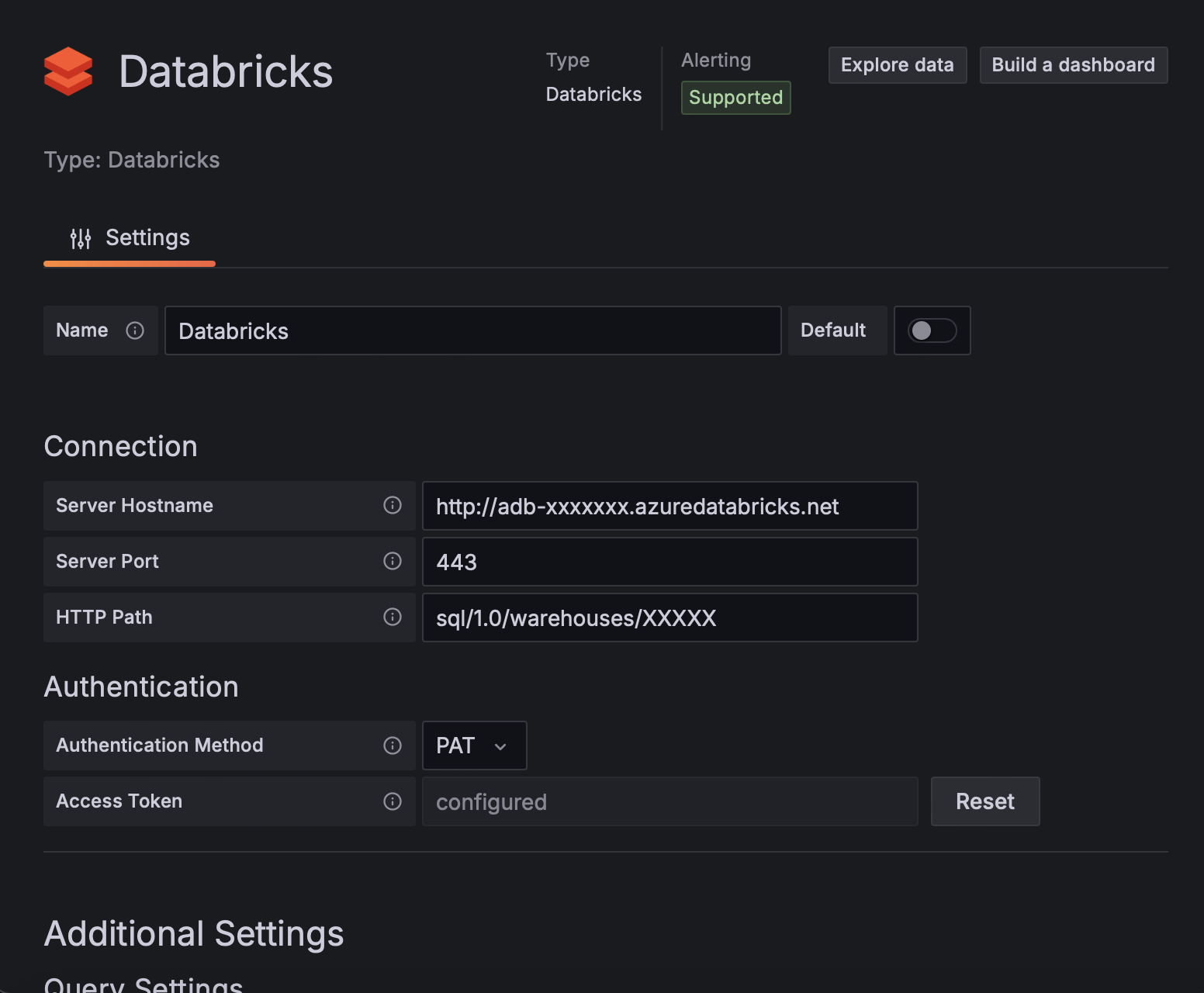The width and height of the screenshot is (1204, 993).
Task: Switch to the Settings tab
Action: (130, 238)
